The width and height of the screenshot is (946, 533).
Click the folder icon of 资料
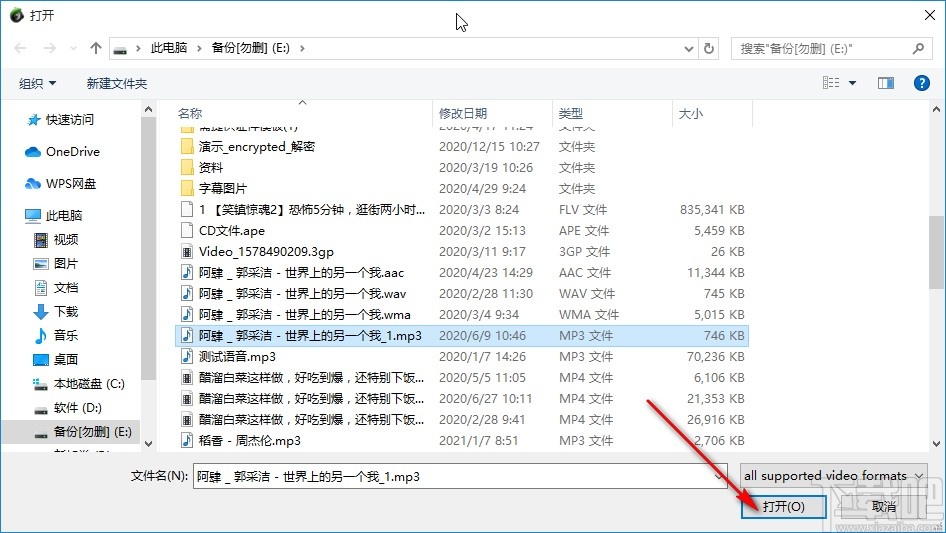[187, 167]
